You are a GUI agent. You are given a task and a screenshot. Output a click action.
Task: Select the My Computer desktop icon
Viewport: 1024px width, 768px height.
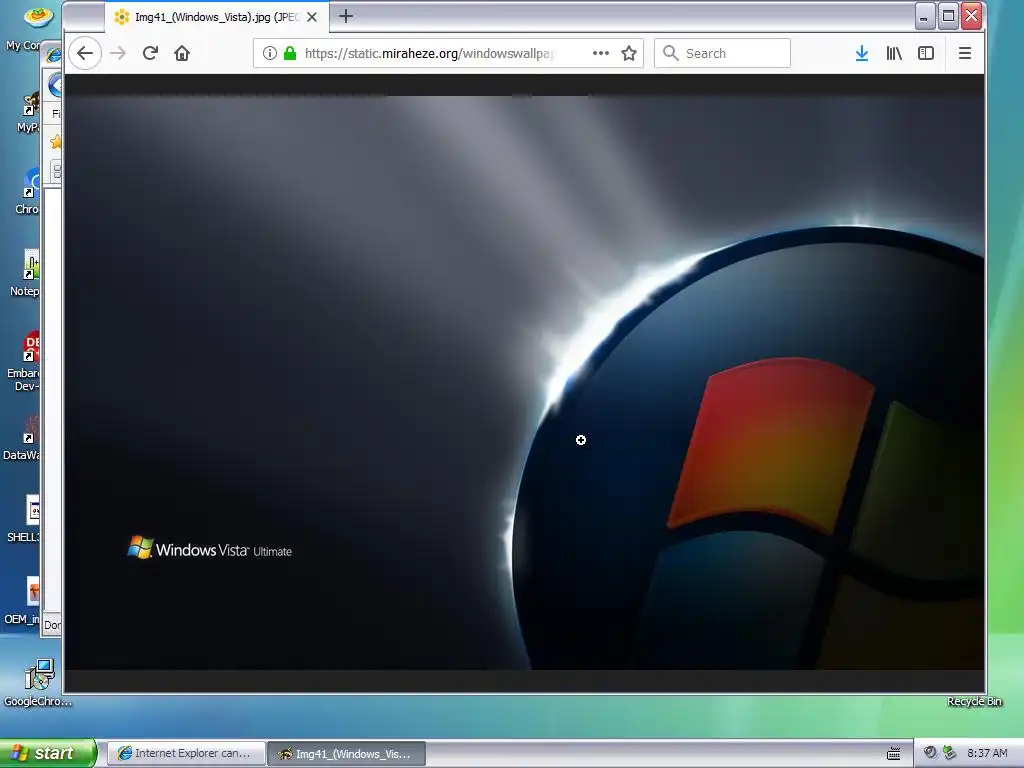[29, 27]
